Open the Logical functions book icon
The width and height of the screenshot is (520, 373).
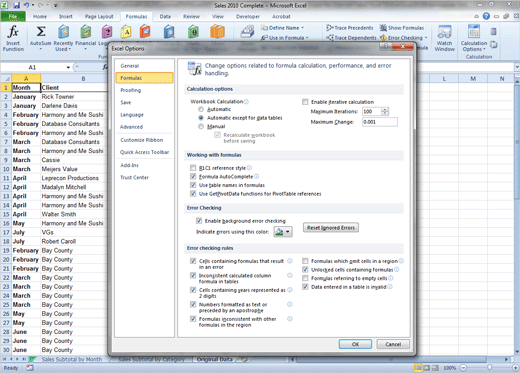coord(107,32)
